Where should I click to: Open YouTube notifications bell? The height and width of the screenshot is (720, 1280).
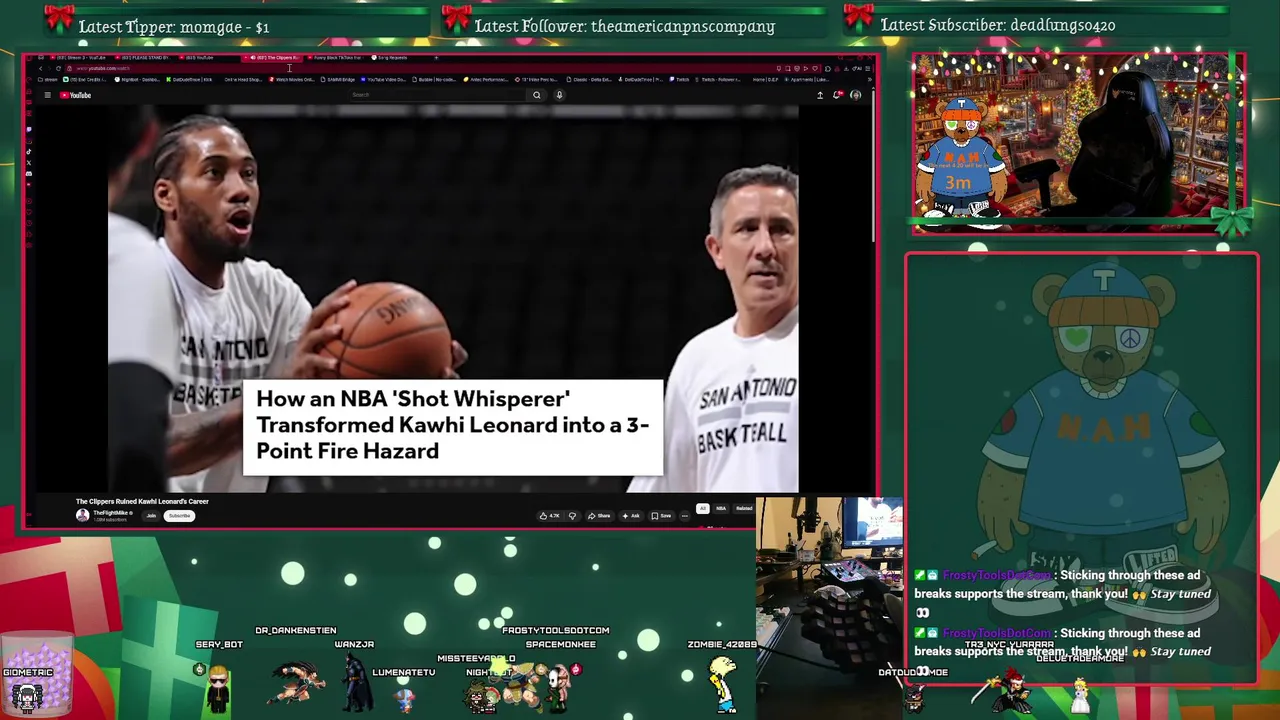(837, 95)
